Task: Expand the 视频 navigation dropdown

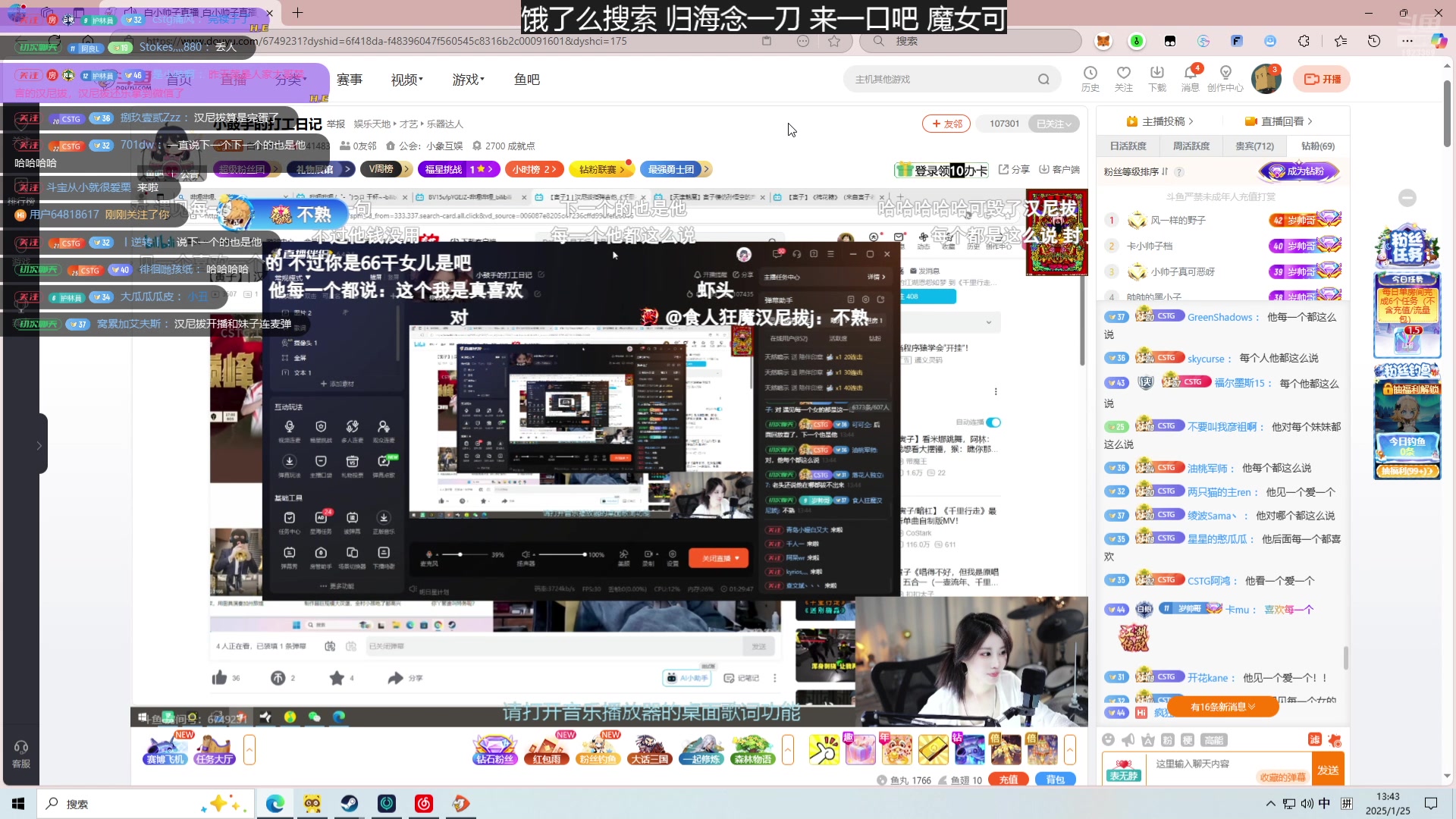Action: click(407, 80)
